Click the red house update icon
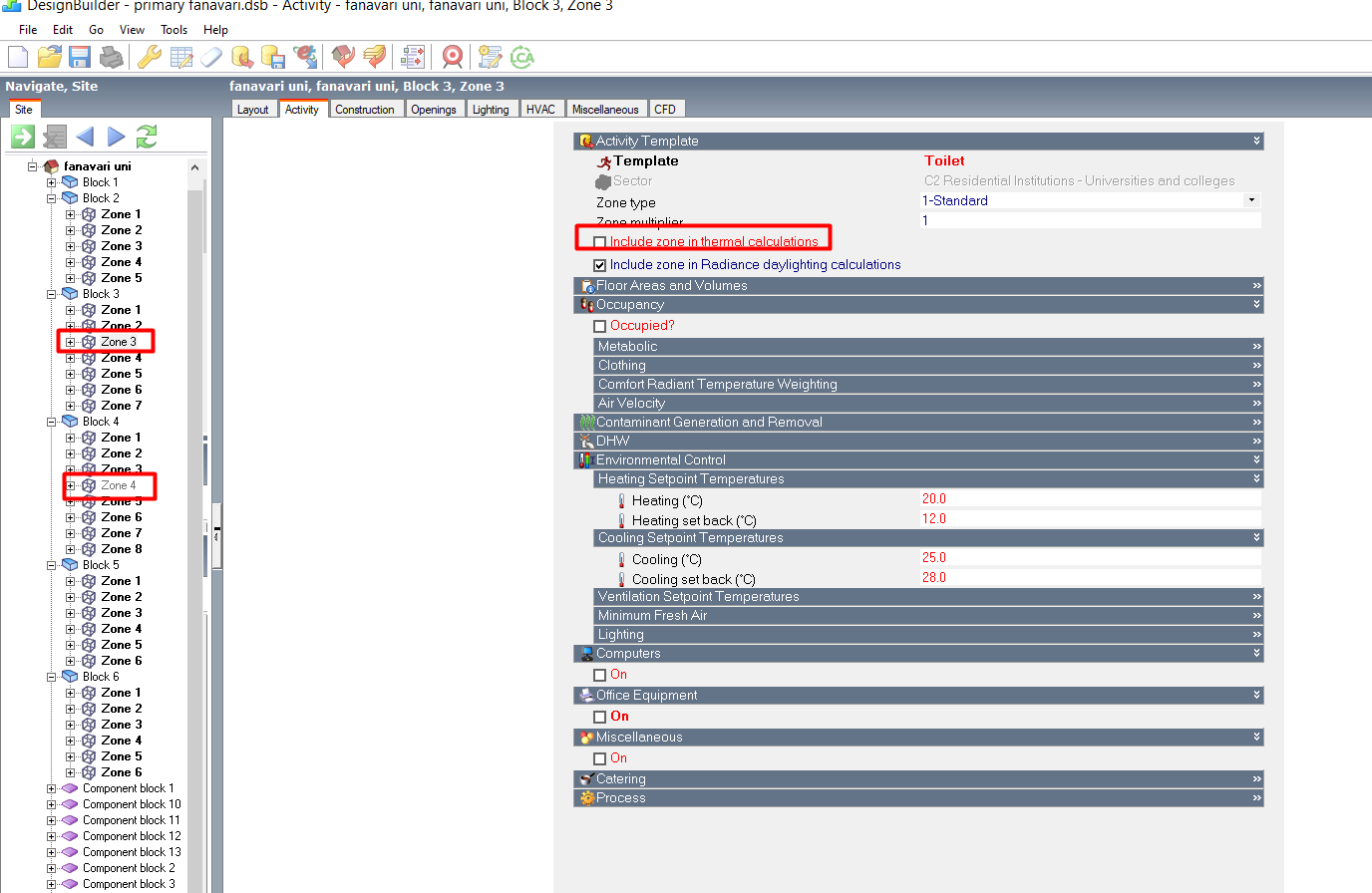Screen dimensions: 1372x893 [343, 57]
